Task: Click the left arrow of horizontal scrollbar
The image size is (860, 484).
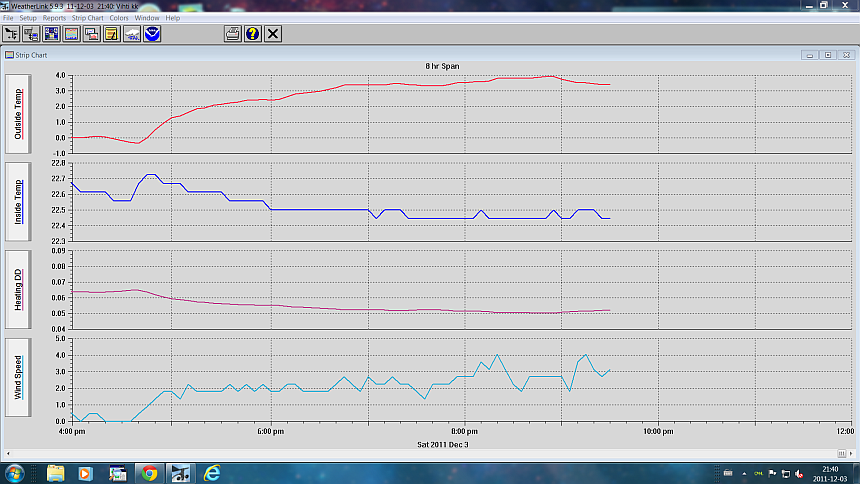Action: [x=8, y=453]
